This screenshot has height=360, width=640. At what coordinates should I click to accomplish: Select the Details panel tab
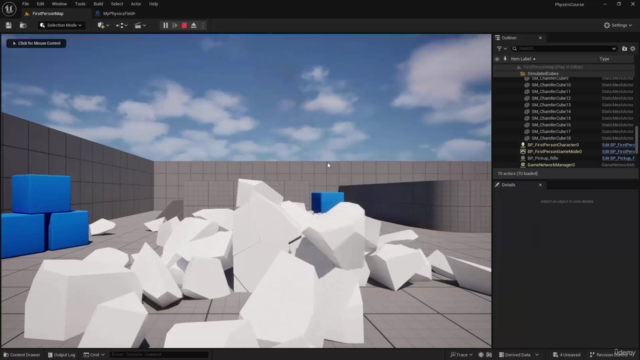[508, 185]
